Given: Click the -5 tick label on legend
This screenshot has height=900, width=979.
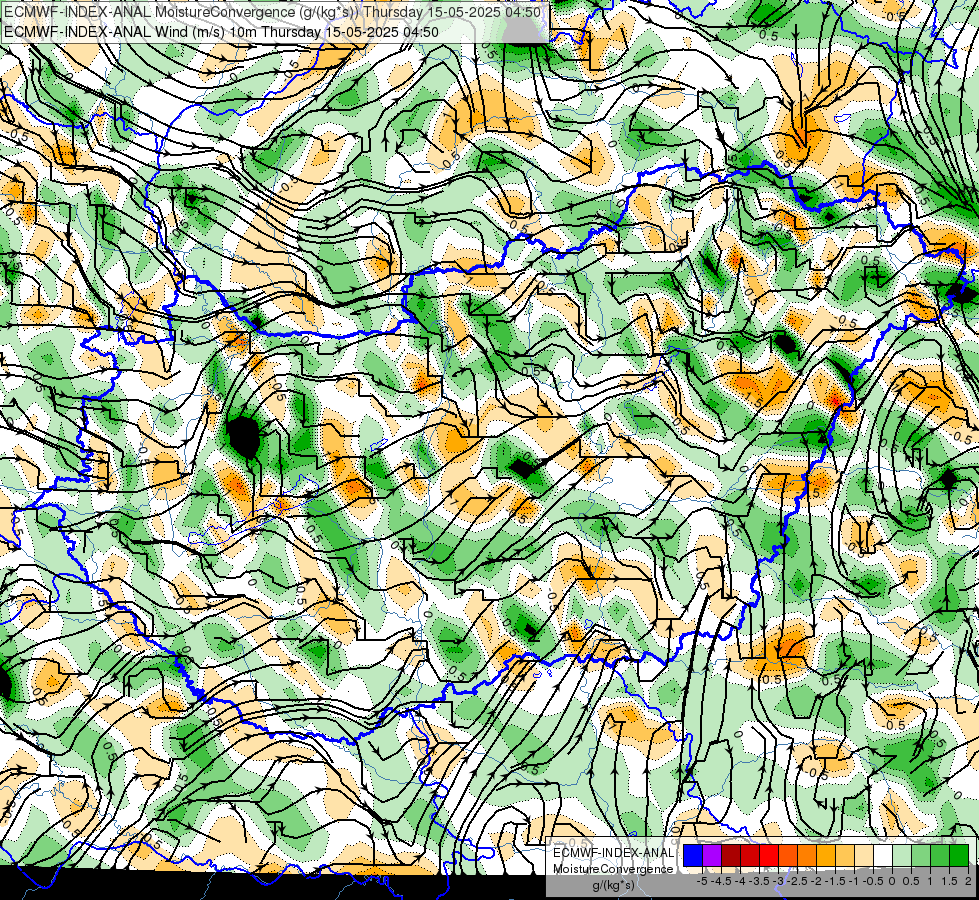Looking at the screenshot, I should 702,881.
